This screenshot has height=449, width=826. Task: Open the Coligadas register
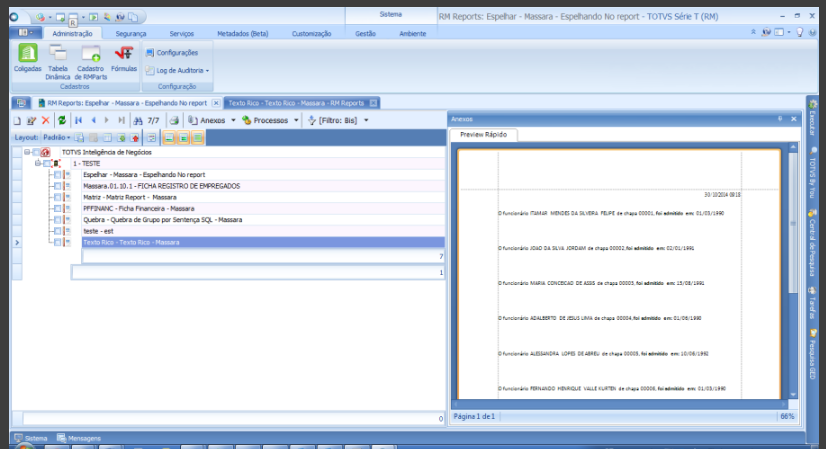click(x=27, y=58)
